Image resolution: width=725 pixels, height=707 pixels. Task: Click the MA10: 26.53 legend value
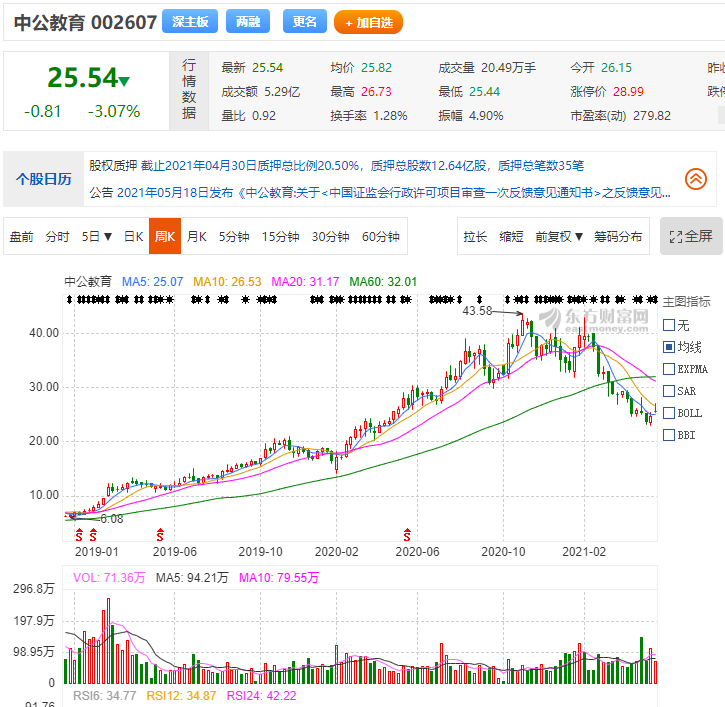point(227,282)
